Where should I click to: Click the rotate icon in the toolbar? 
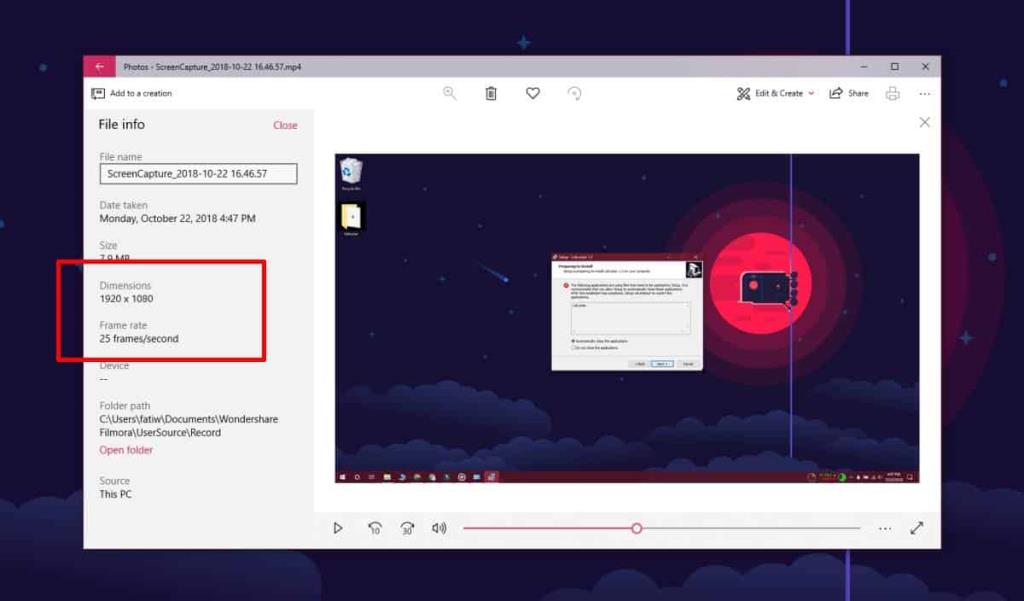tap(575, 92)
